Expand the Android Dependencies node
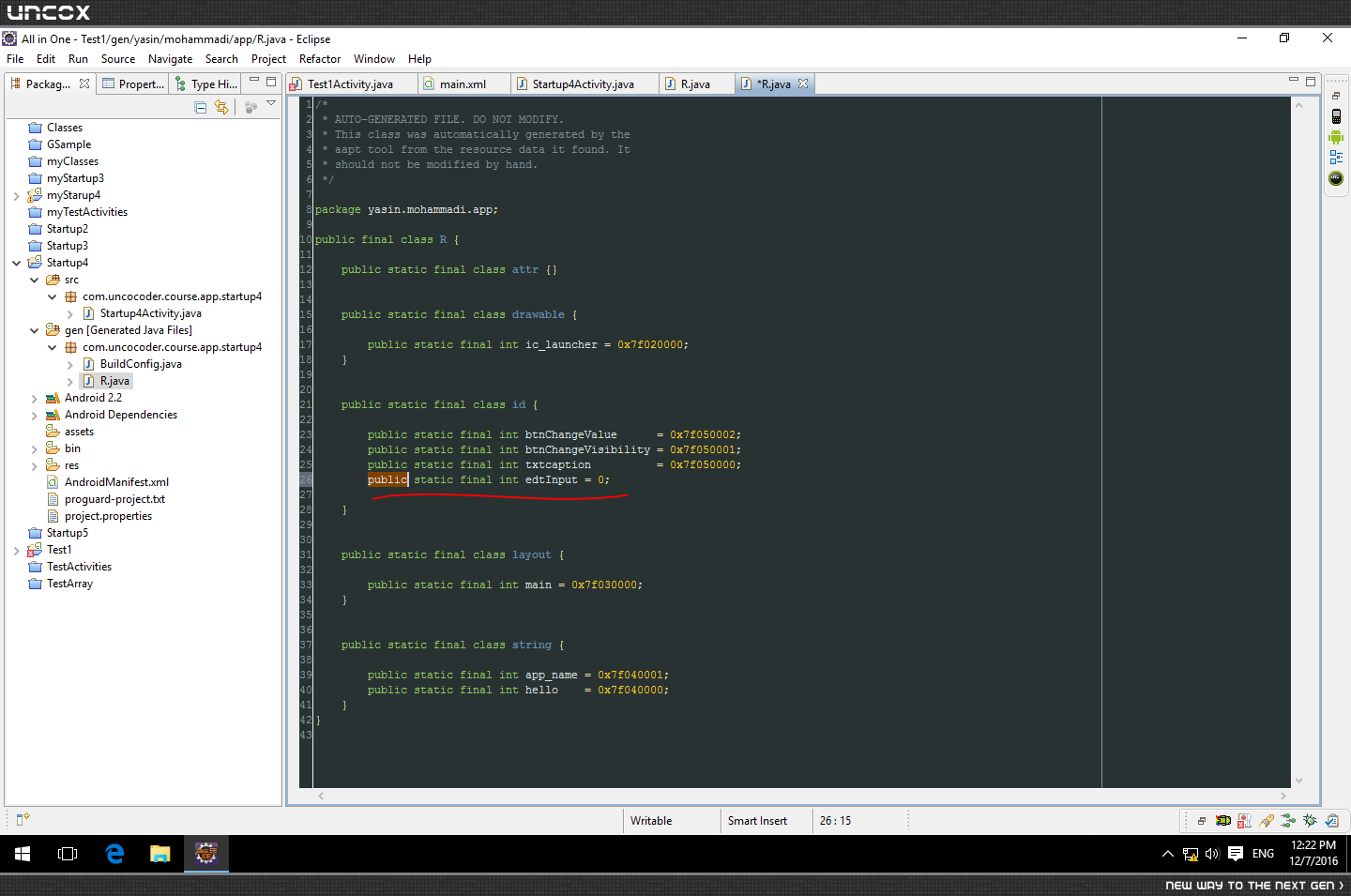The image size is (1351, 896). pos(34,416)
